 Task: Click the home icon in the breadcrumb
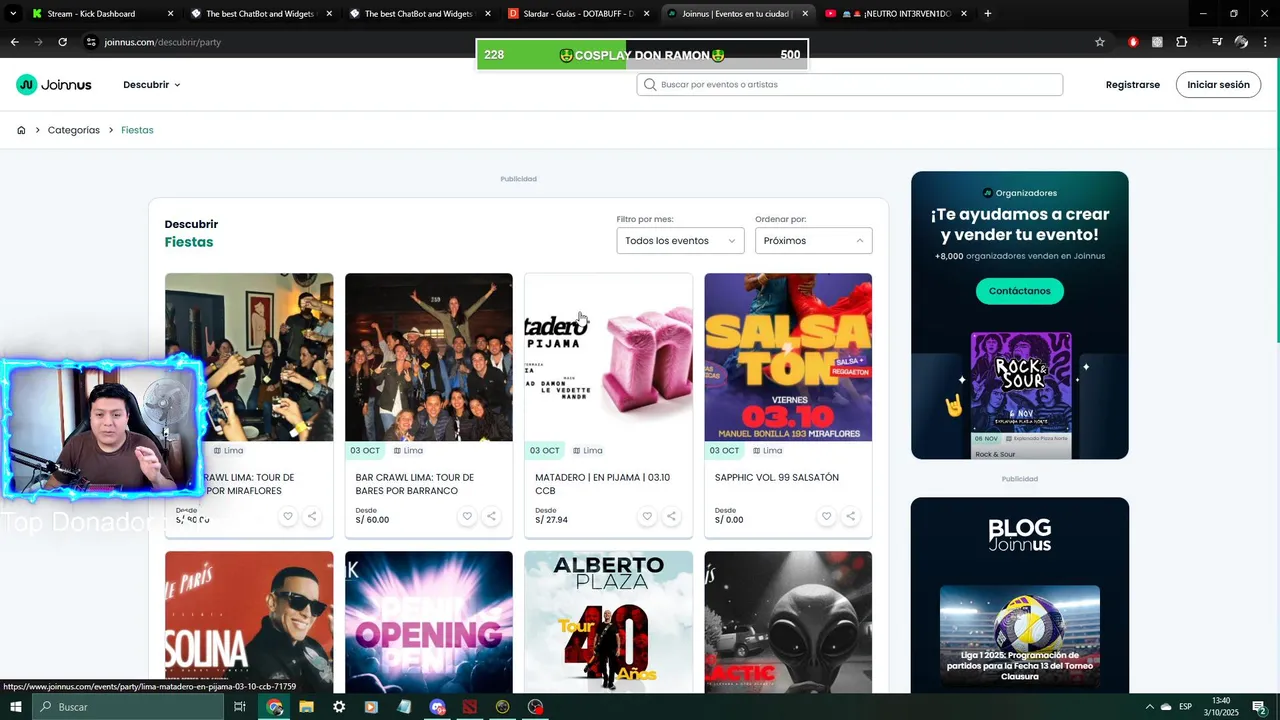[21, 130]
